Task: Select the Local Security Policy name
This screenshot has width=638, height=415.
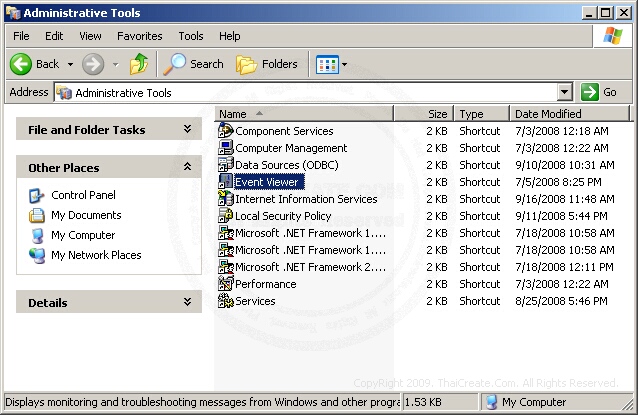Action: click(283, 216)
